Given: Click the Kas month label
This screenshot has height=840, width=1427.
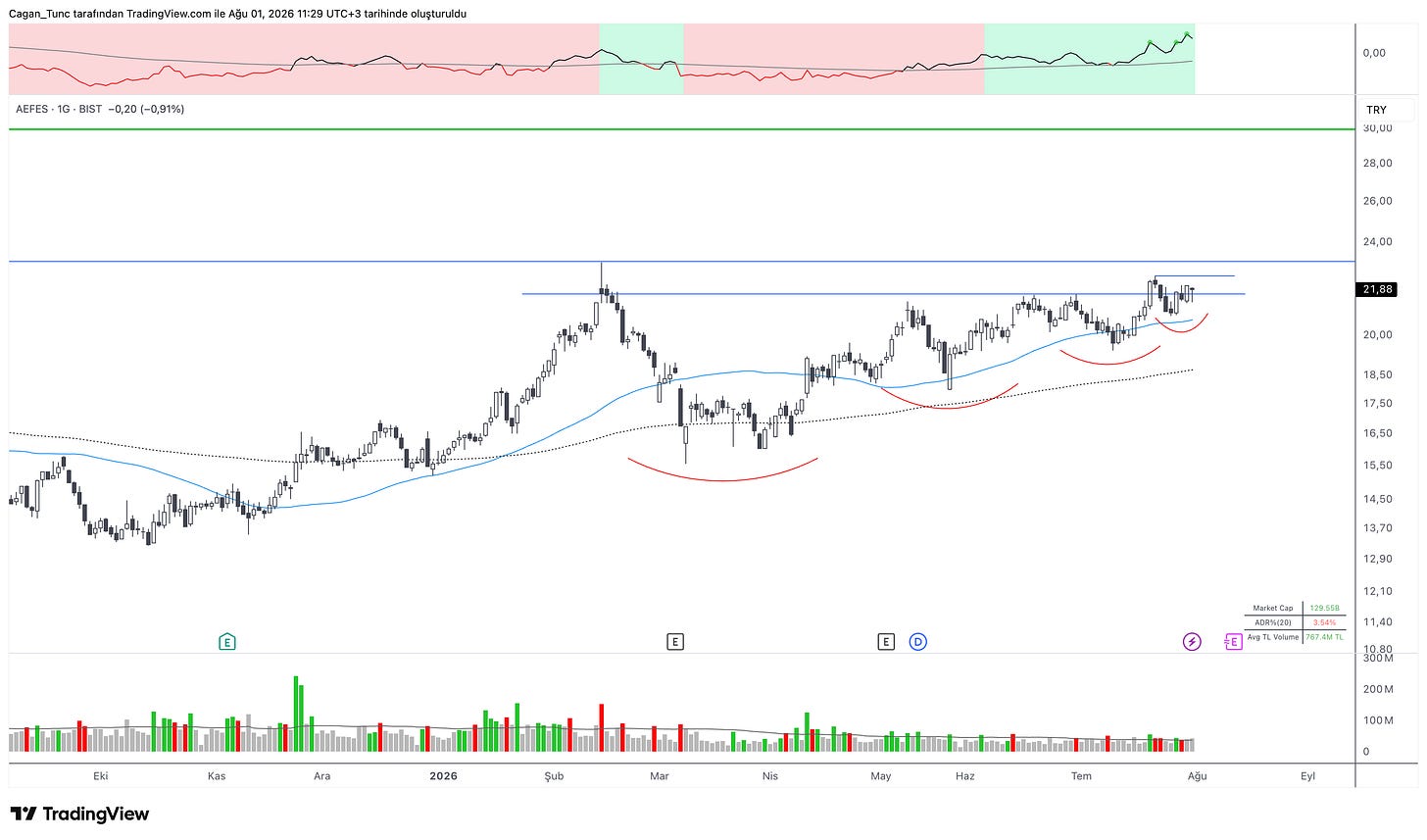Looking at the screenshot, I should tap(217, 776).
